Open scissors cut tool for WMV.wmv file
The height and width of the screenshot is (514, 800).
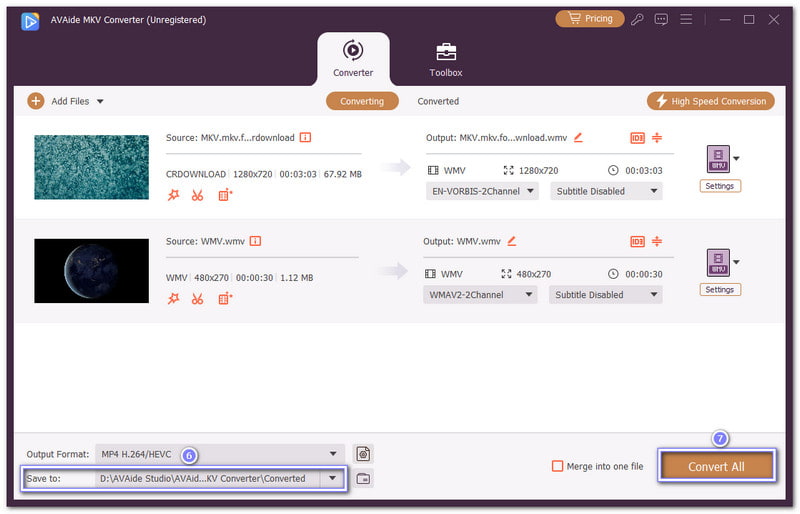(x=197, y=299)
